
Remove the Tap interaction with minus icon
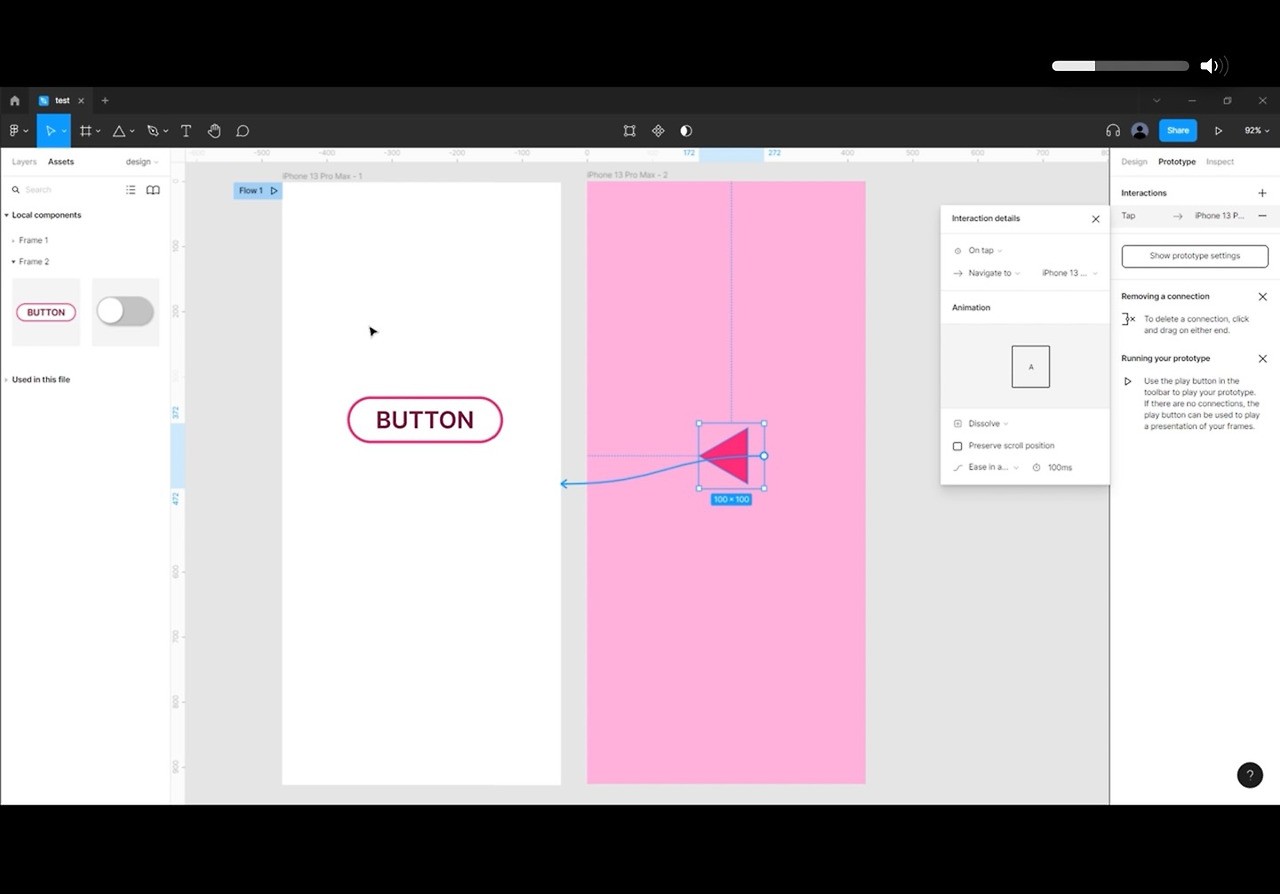1262,216
